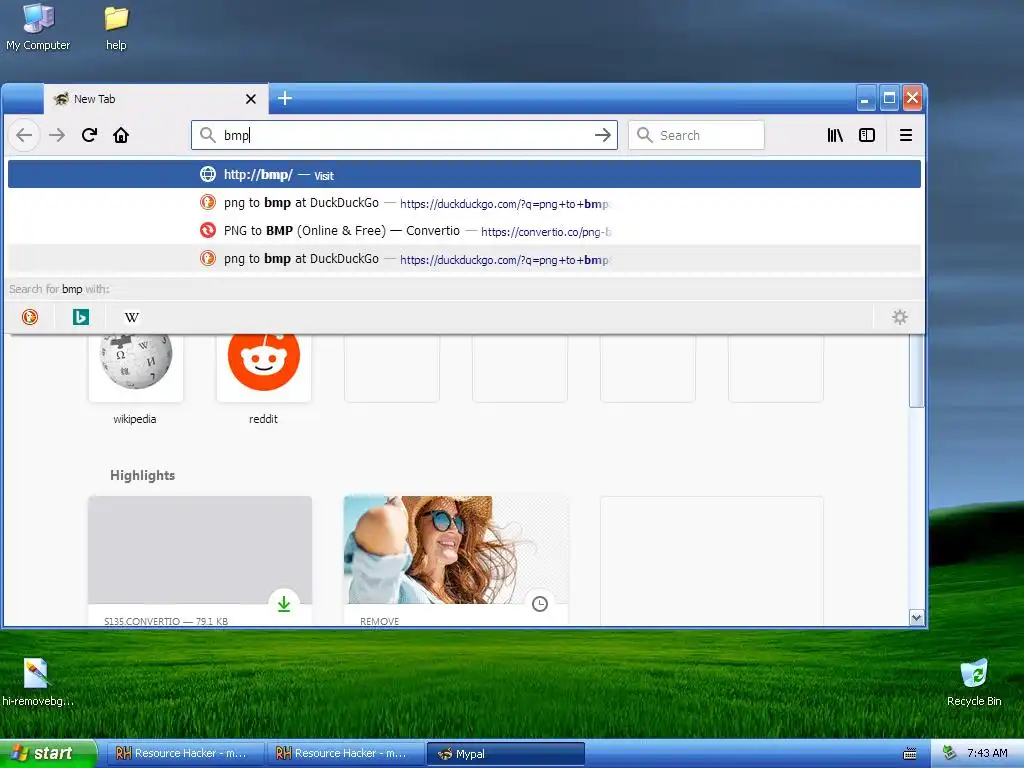Select hi-removebg file on desktop
This screenshot has width=1024, height=768.
pos(37,682)
